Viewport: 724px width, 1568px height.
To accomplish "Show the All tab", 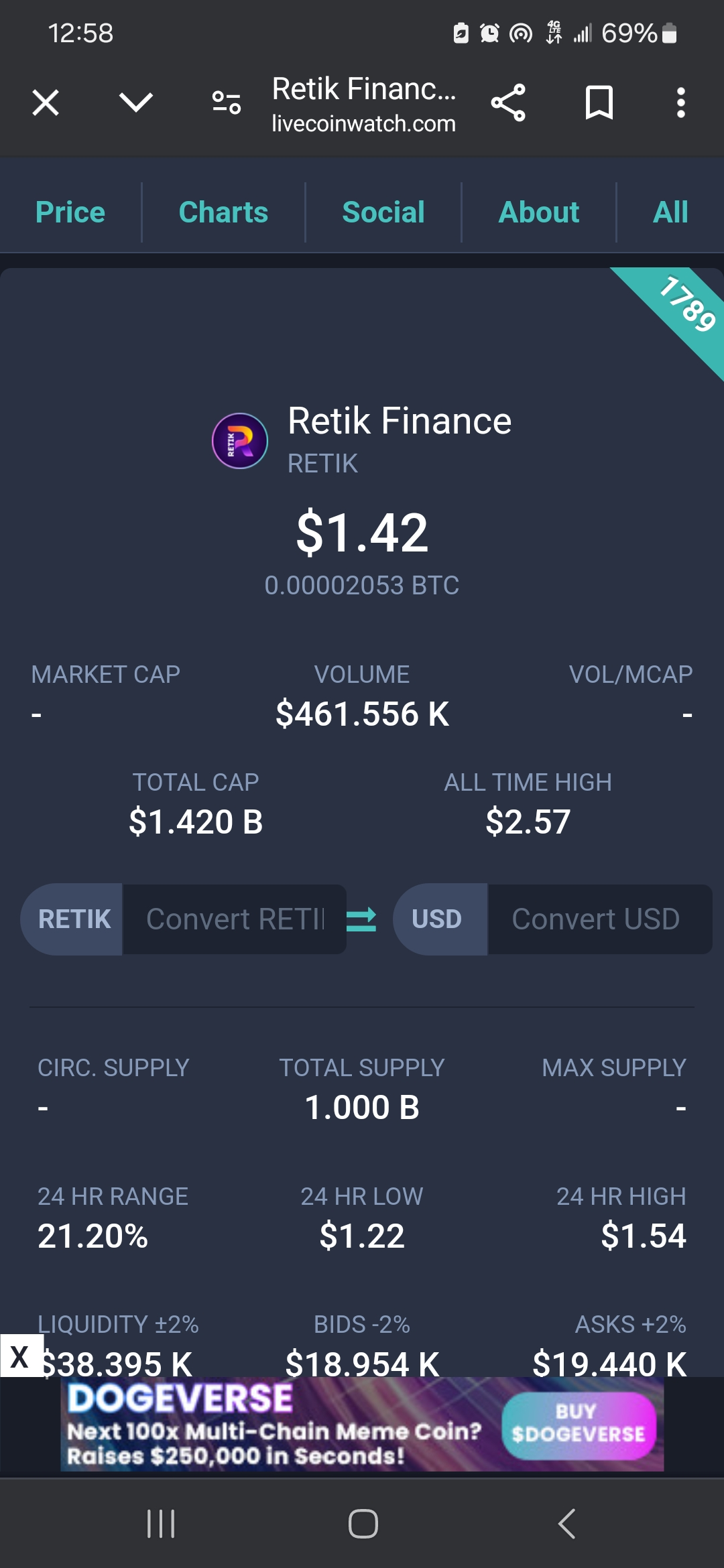I will [670, 212].
